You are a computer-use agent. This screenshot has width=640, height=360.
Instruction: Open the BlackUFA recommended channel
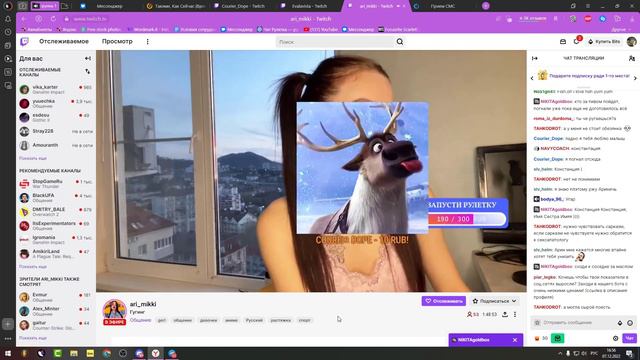[56, 198]
